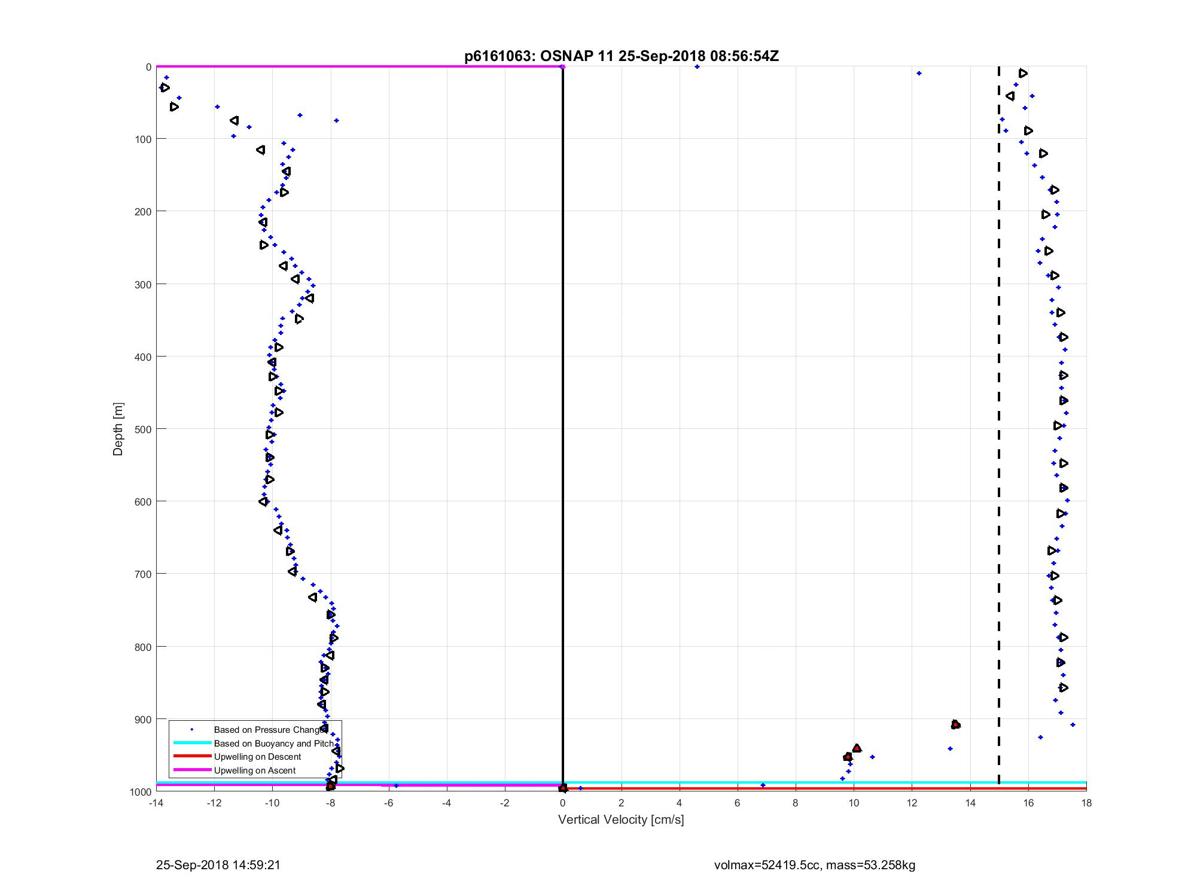
Task: Select the 'Depth [m]' y-axis label
Action: coord(118,429)
